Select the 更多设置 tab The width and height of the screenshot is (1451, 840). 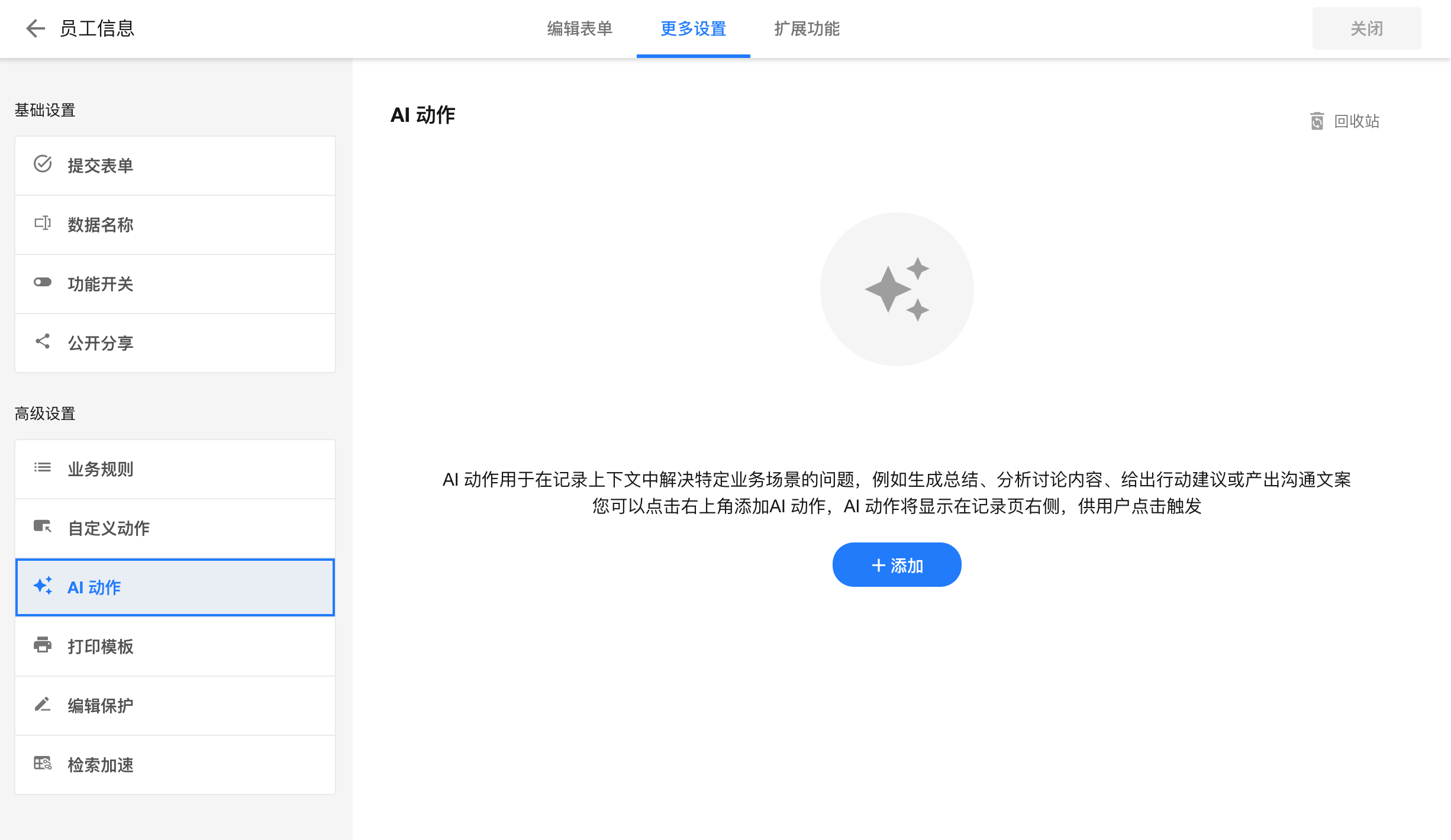[693, 28]
